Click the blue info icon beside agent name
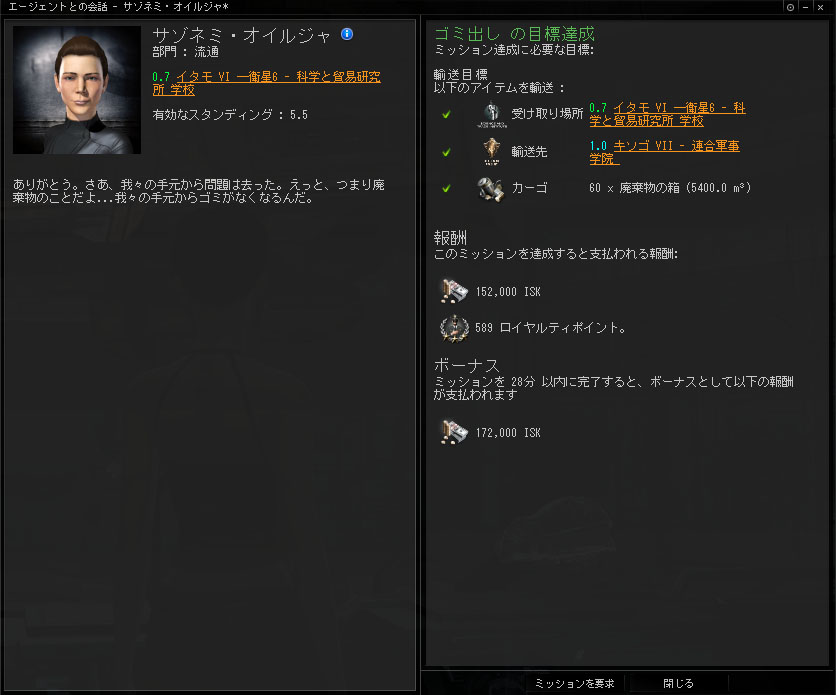This screenshot has width=836, height=695. 347,34
